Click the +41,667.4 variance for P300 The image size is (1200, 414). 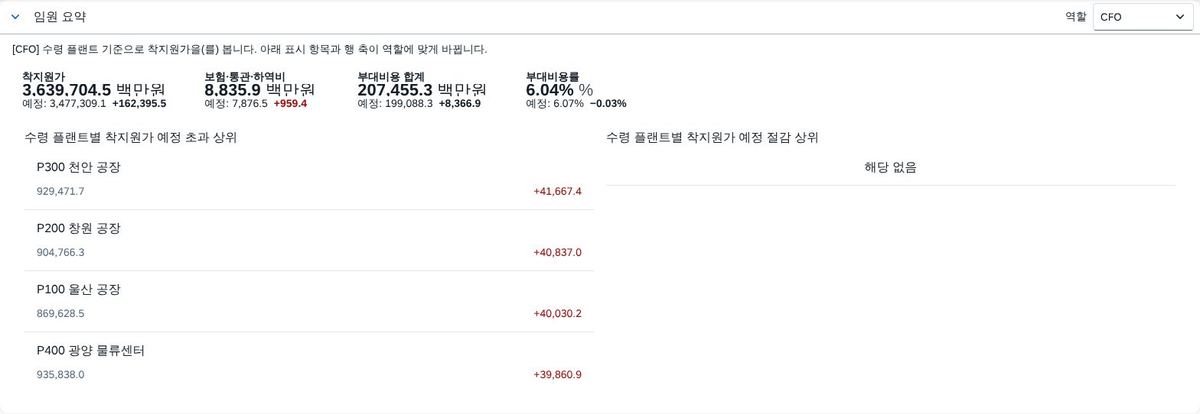[x=557, y=191]
